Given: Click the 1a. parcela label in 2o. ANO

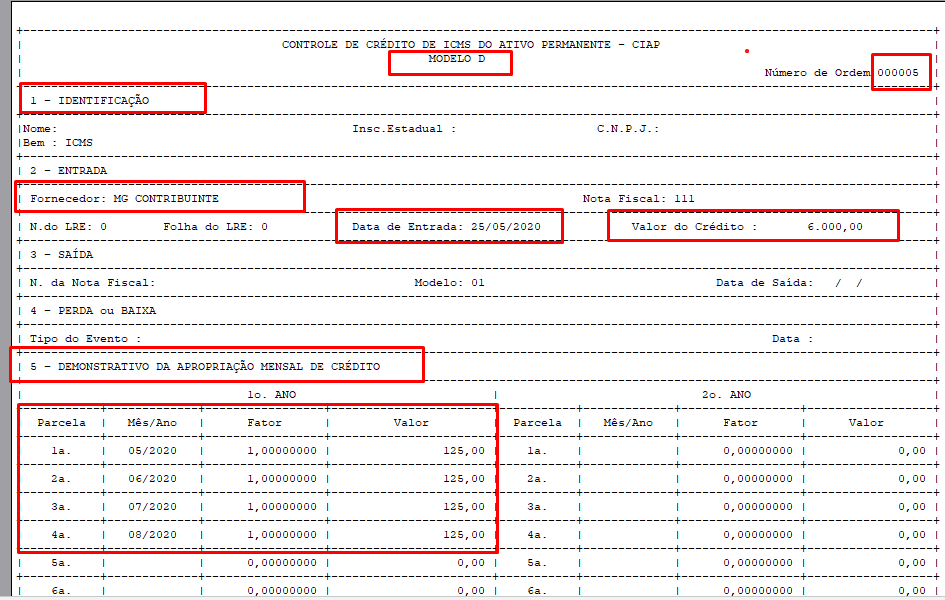Looking at the screenshot, I should pos(537,451).
